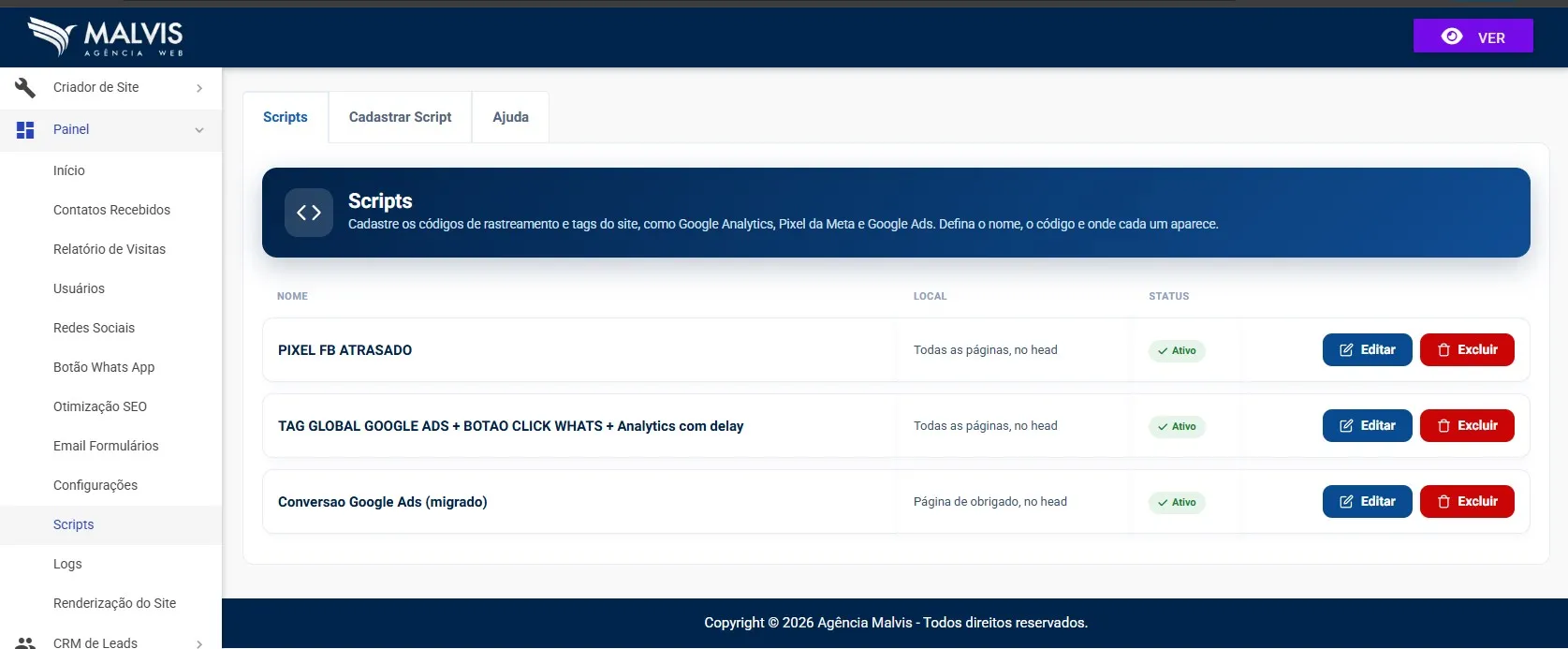Click the TAG GLOBAL GOOGLE ADS script name

click(x=510, y=426)
